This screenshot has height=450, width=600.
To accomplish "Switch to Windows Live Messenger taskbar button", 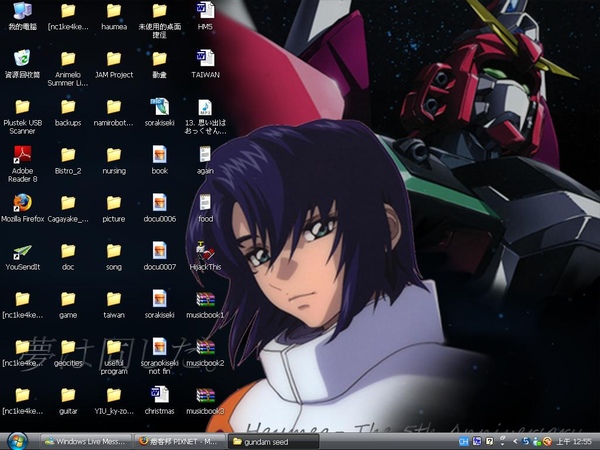I will click(x=86, y=442).
